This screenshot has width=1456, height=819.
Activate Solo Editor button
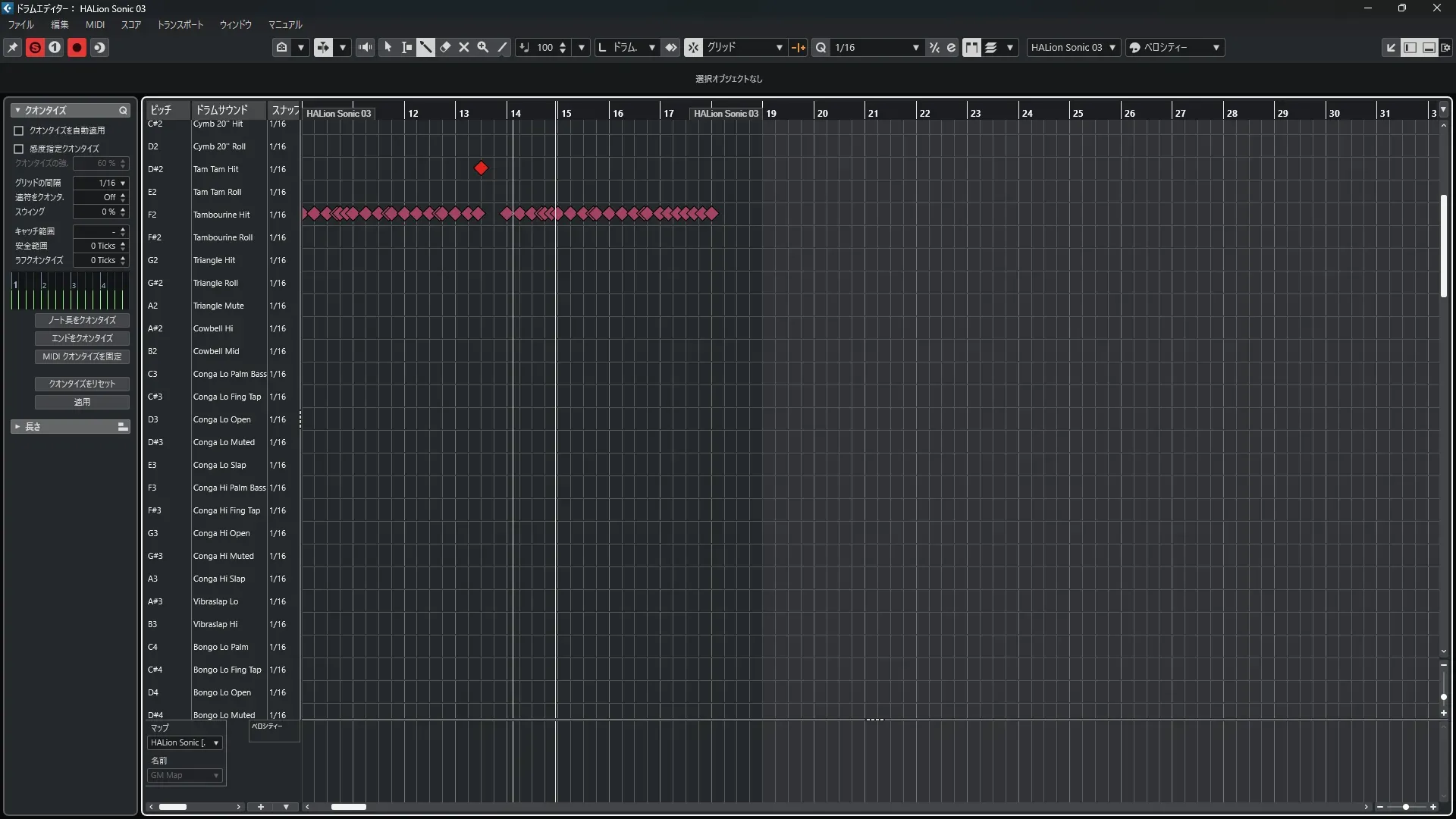coord(35,47)
